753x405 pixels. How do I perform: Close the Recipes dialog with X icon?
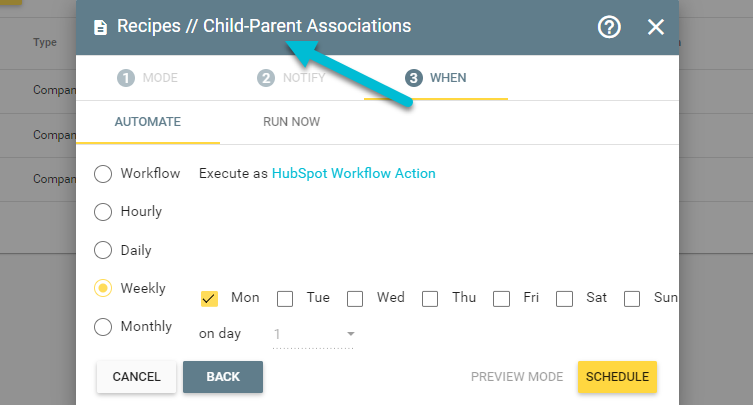tap(656, 27)
